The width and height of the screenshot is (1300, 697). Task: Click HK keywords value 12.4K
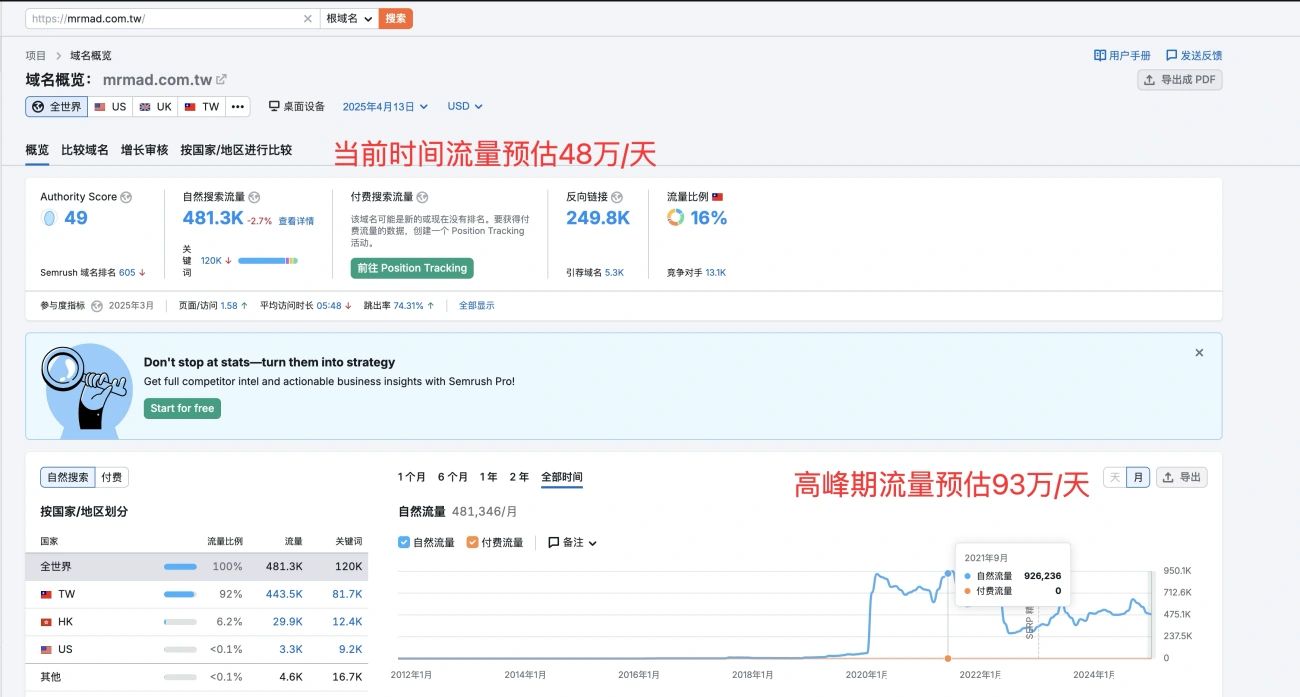pyautogui.click(x=347, y=622)
